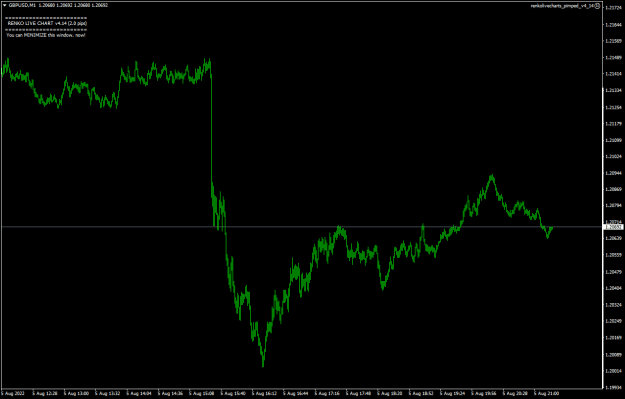625x399 pixels.
Task: Click the 1.21179 price scale label
Action: [613, 124]
